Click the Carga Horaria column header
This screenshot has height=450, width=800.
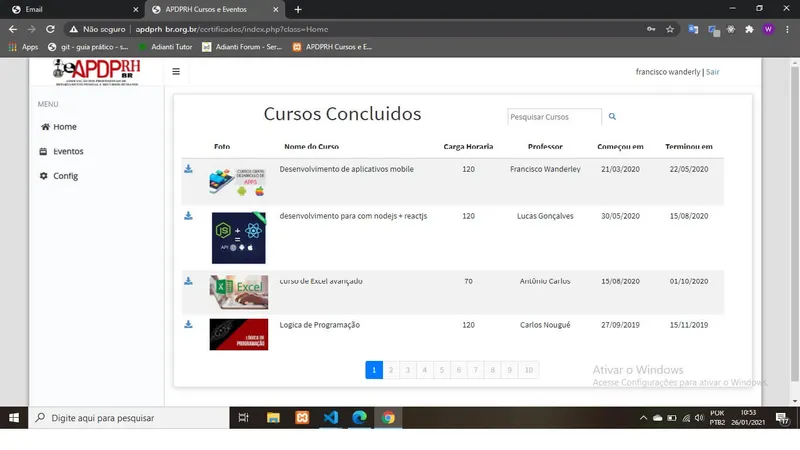click(x=468, y=146)
